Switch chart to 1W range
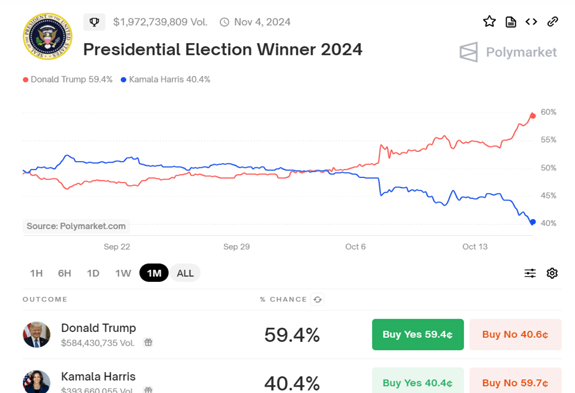The width and height of the screenshot is (575, 393). [x=123, y=273]
